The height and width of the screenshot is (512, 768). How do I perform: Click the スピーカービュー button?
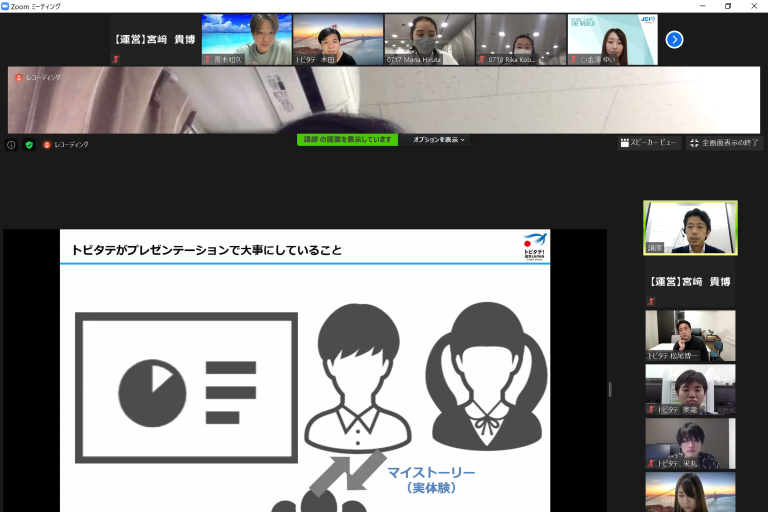(x=648, y=143)
